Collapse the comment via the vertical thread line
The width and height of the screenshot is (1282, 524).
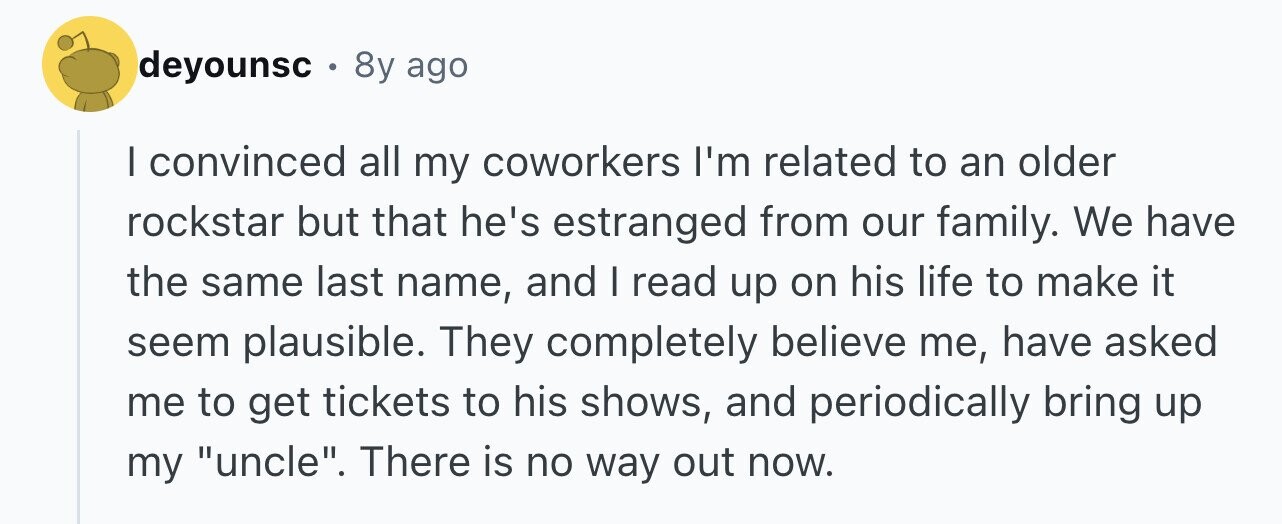pyautogui.click(x=79, y=326)
